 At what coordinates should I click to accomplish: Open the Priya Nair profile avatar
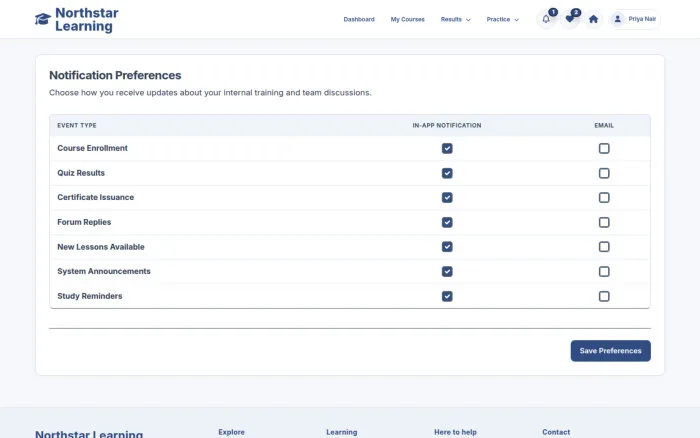[617, 19]
